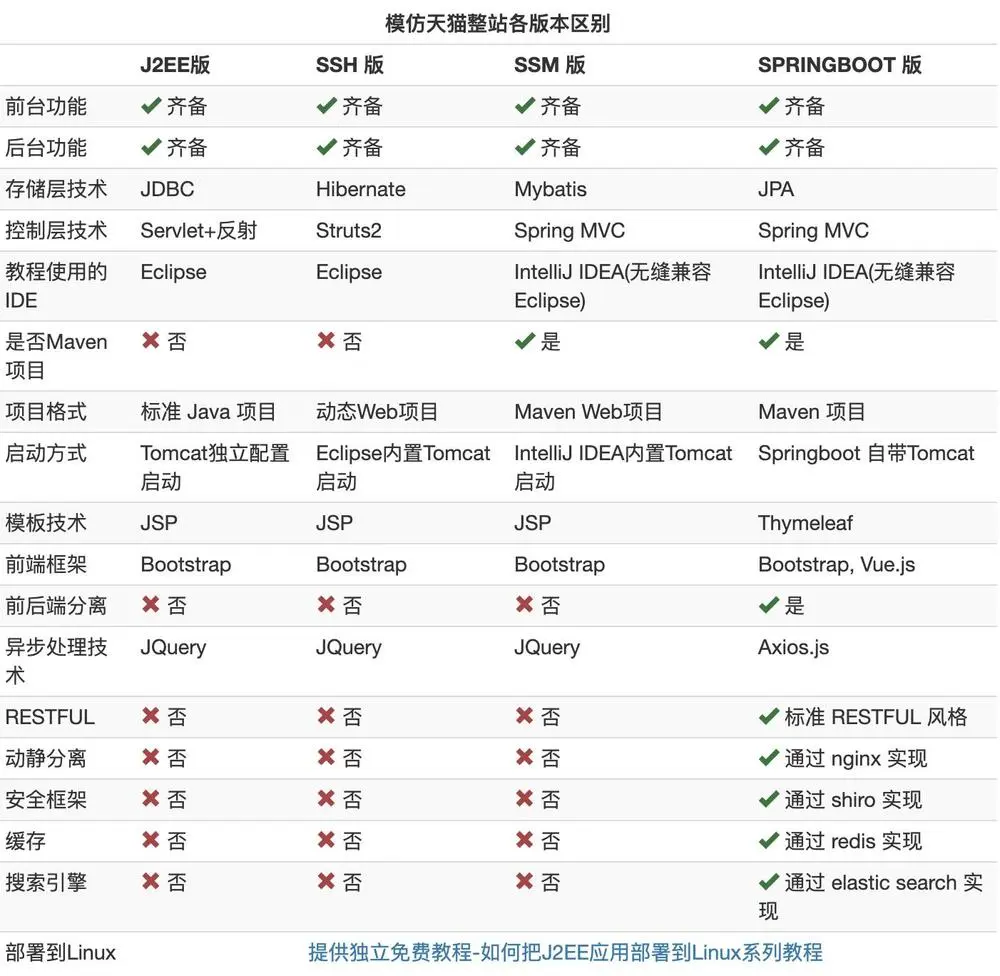Click the Servlet+反射 cell
Viewport: 1000px width, 976px height.
(x=198, y=230)
